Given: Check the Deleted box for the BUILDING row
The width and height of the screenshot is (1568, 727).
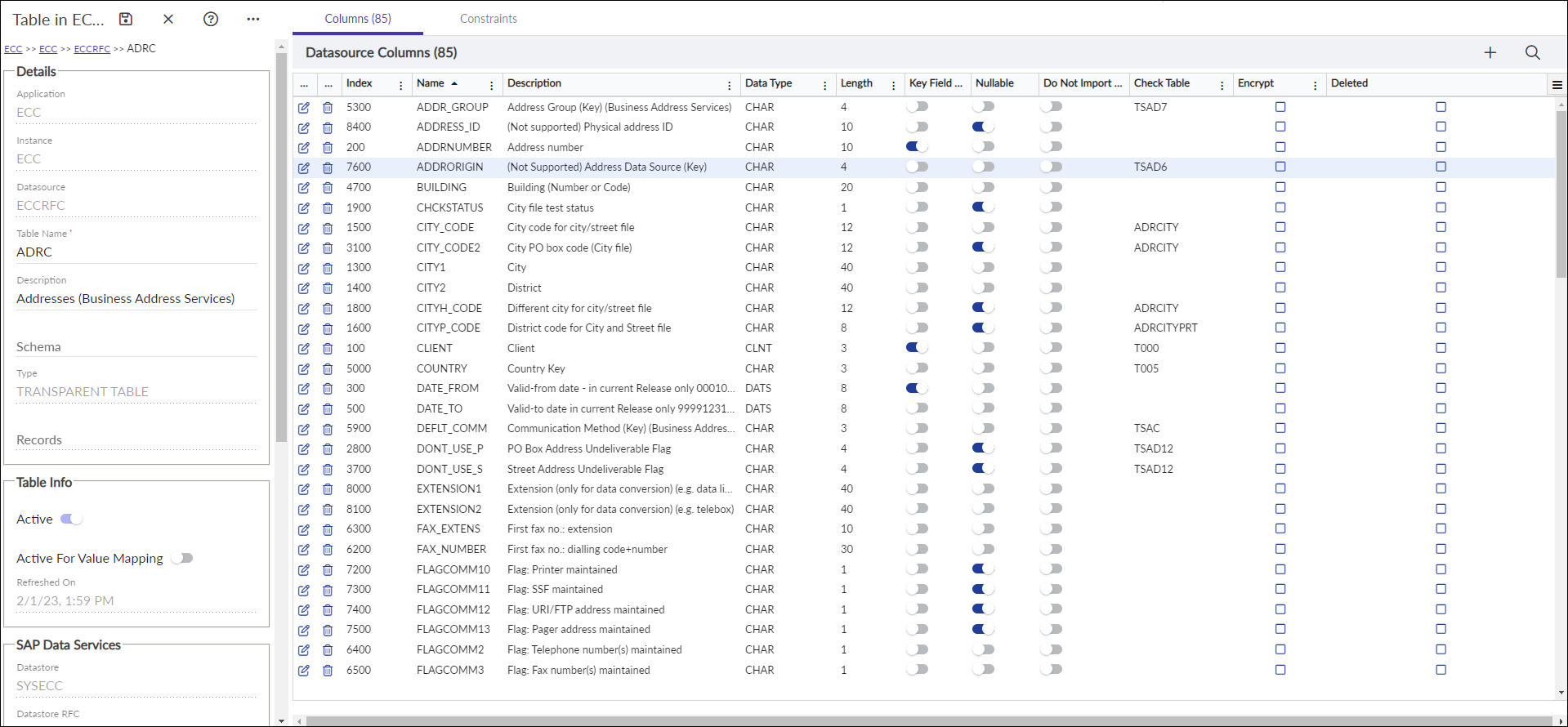Looking at the screenshot, I should [x=1441, y=187].
